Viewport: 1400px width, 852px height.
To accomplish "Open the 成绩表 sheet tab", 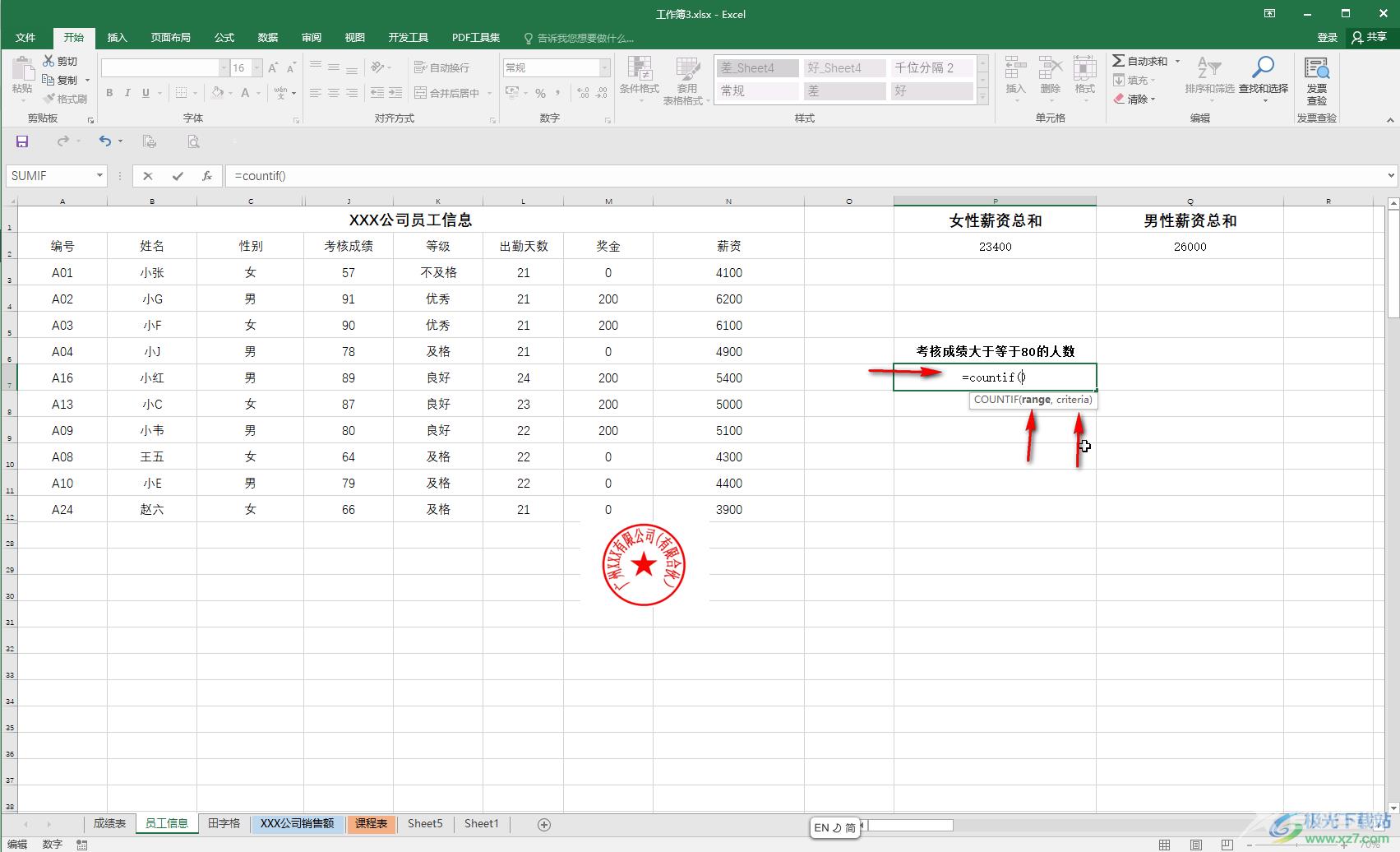I will click(x=109, y=823).
